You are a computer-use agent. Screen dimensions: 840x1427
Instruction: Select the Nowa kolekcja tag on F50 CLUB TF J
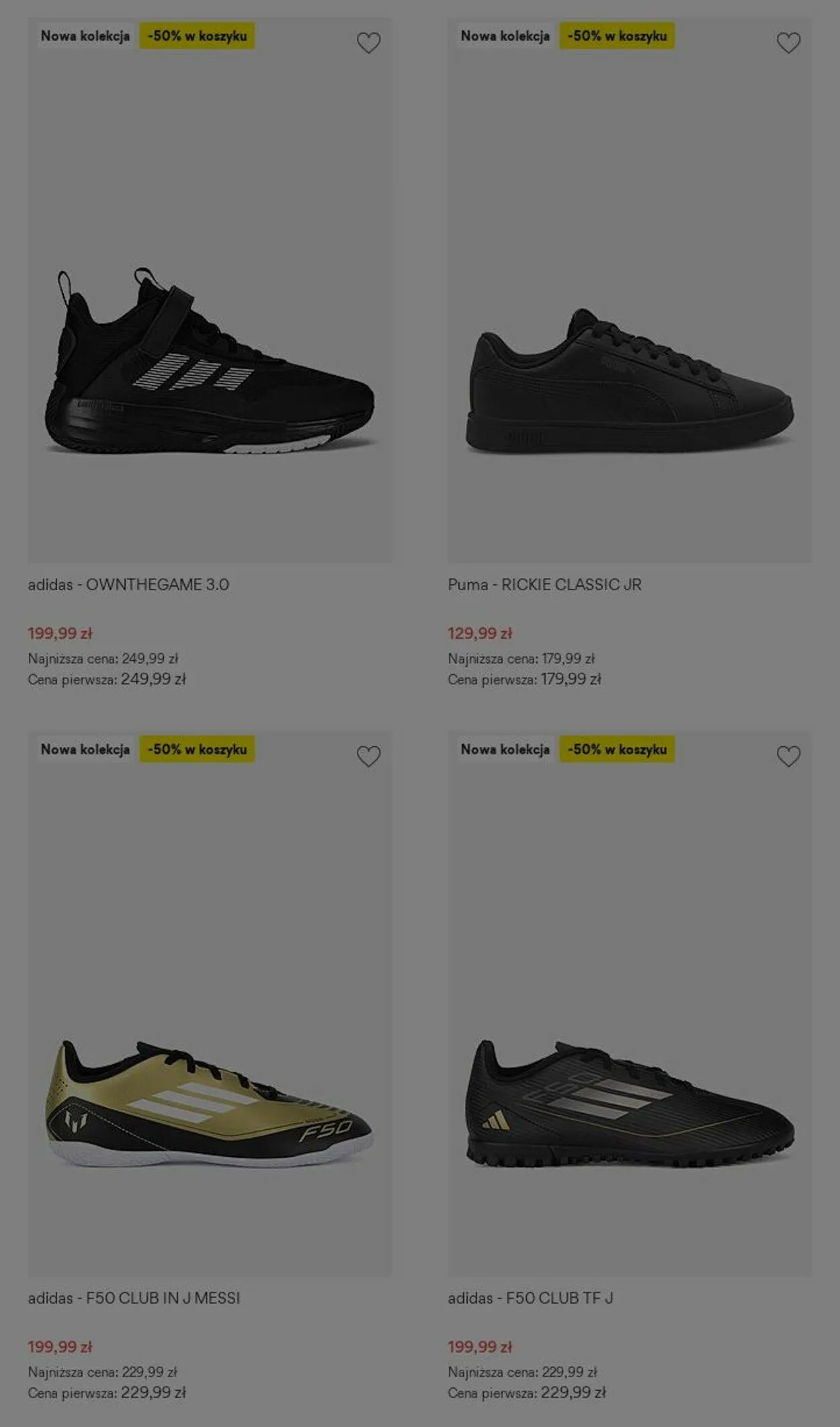click(505, 749)
